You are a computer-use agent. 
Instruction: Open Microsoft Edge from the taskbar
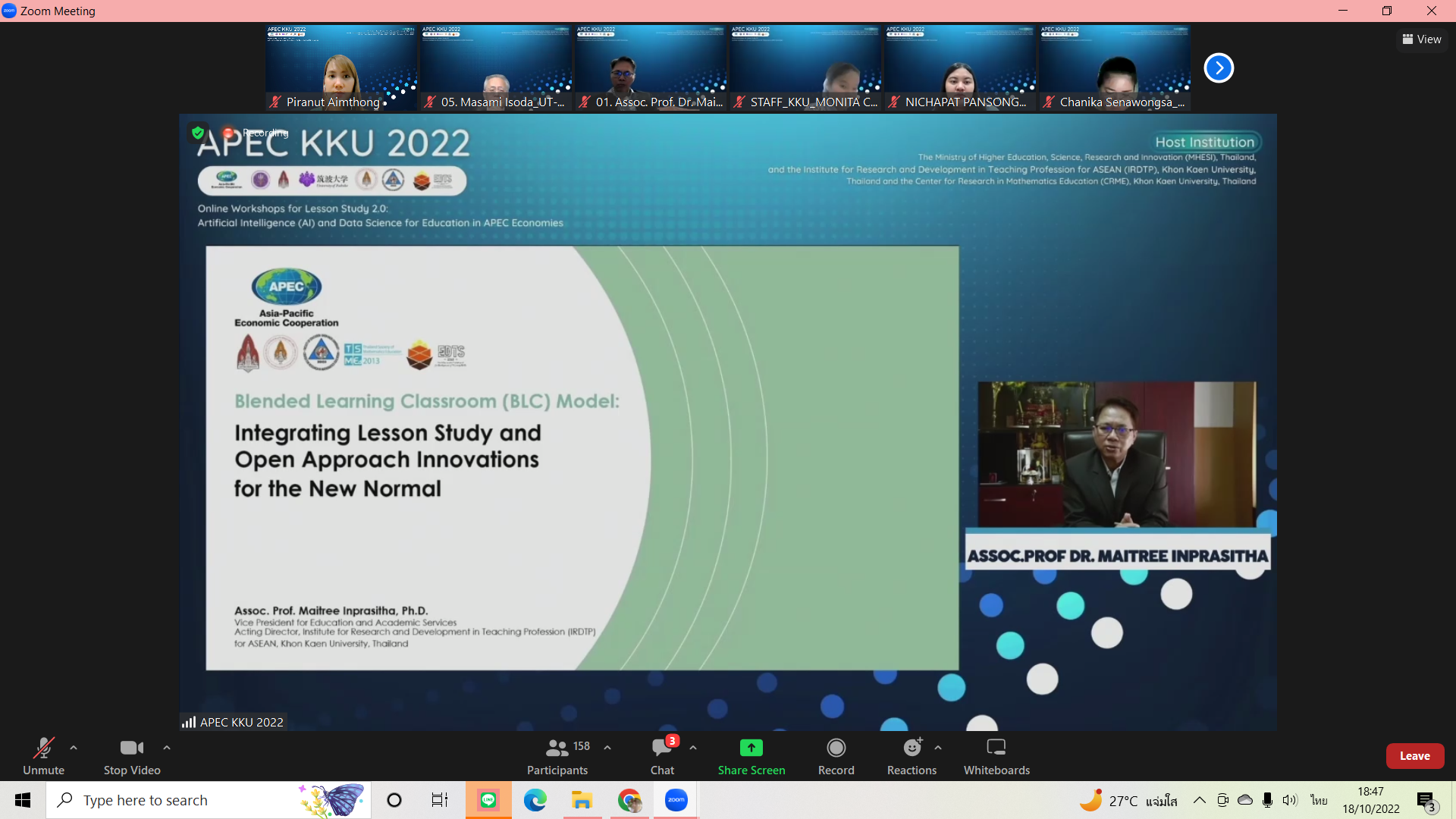(535, 800)
